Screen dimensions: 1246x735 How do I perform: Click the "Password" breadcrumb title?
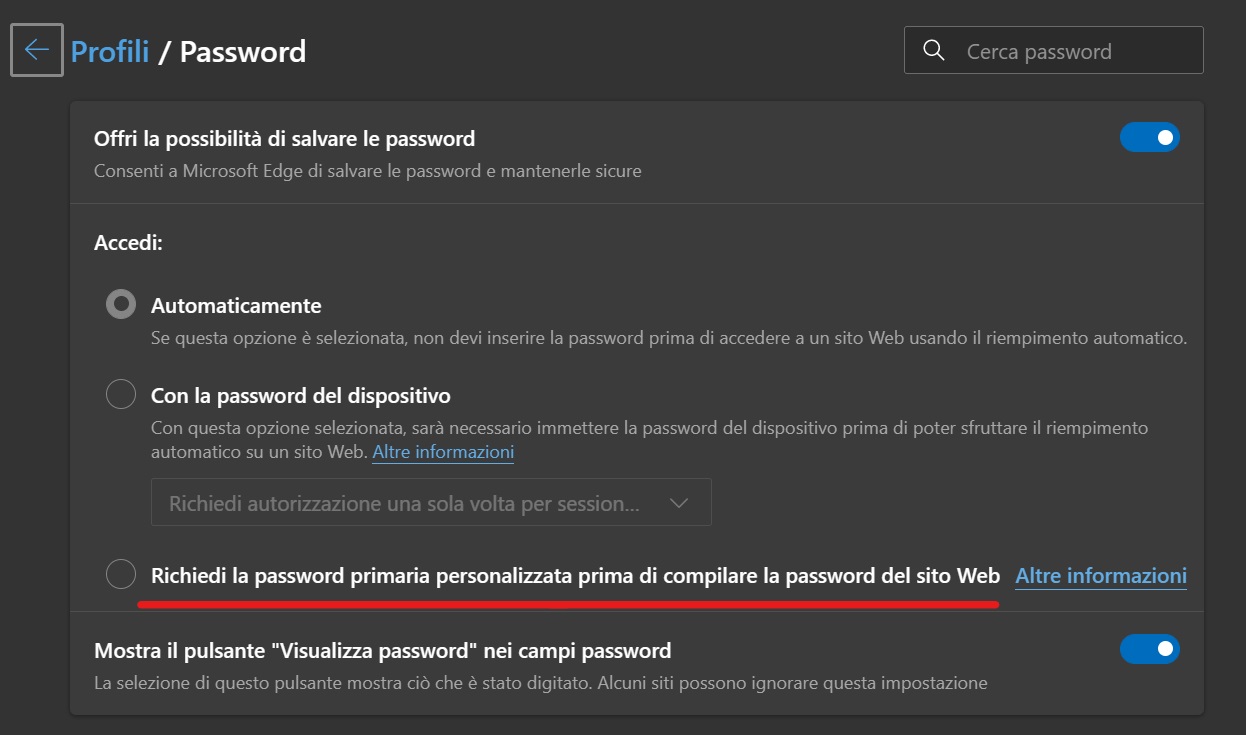pyautogui.click(x=243, y=51)
